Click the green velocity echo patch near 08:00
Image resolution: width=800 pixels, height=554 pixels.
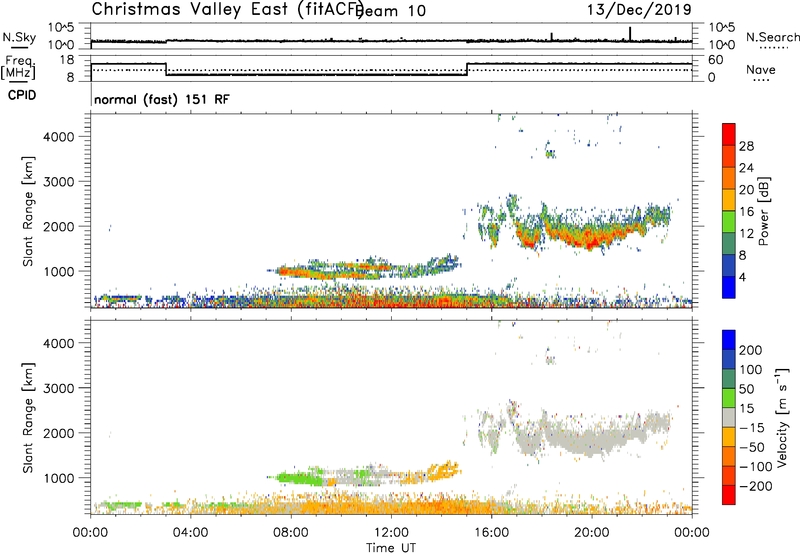[x=298, y=478]
